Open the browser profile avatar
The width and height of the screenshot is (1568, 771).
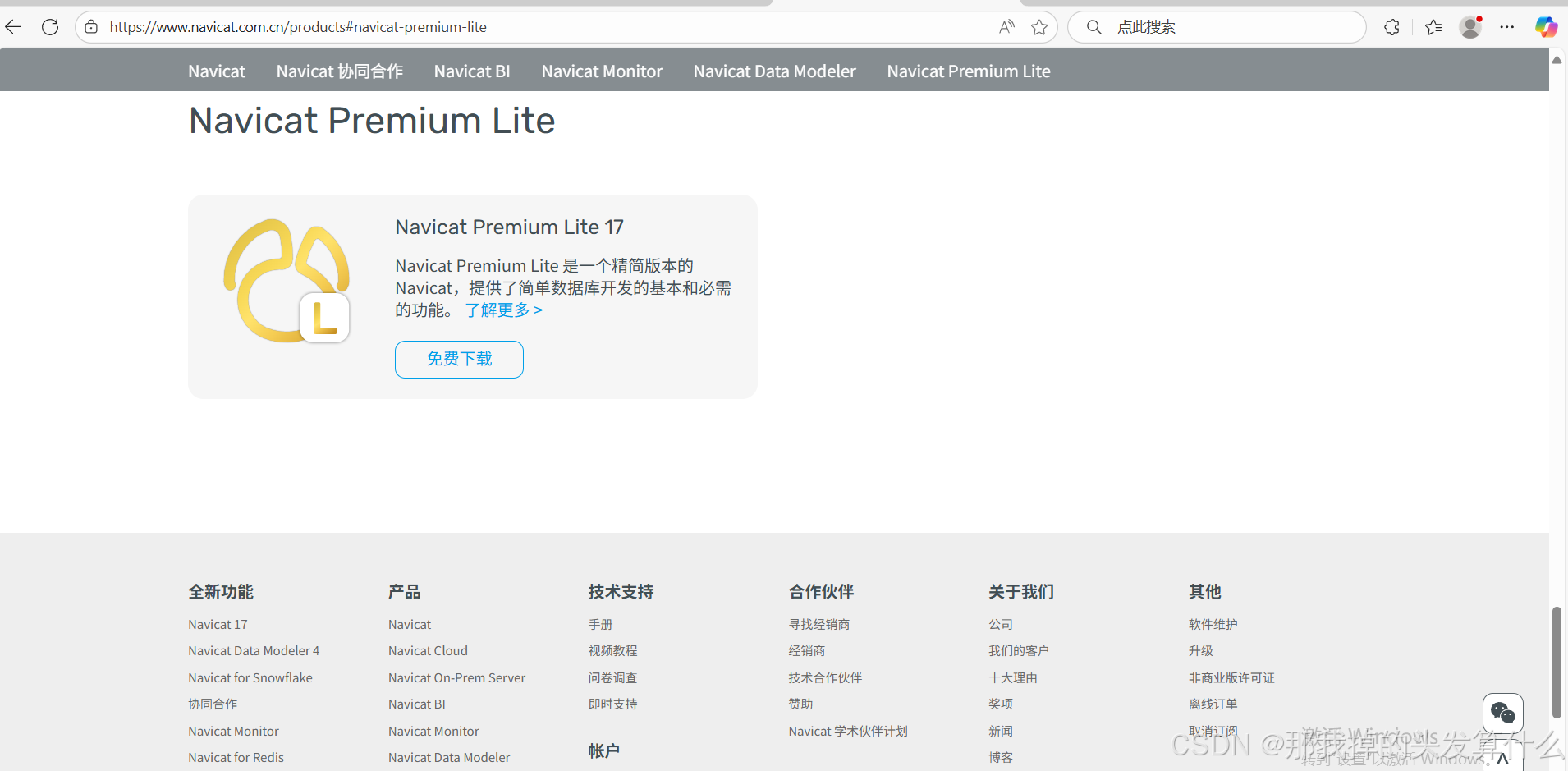1470,27
